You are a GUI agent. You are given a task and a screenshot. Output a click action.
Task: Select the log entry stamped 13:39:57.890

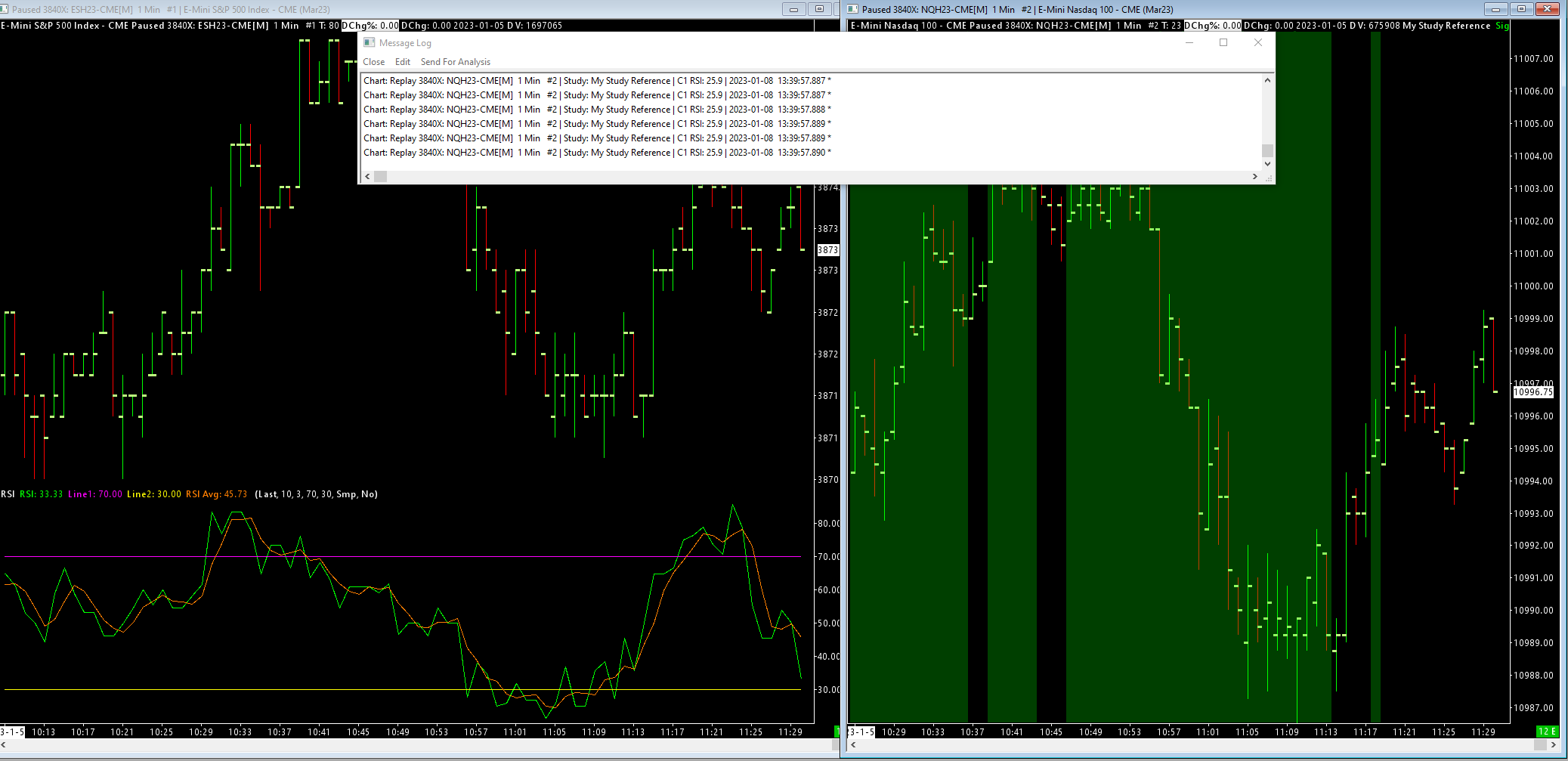coord(597,153)
